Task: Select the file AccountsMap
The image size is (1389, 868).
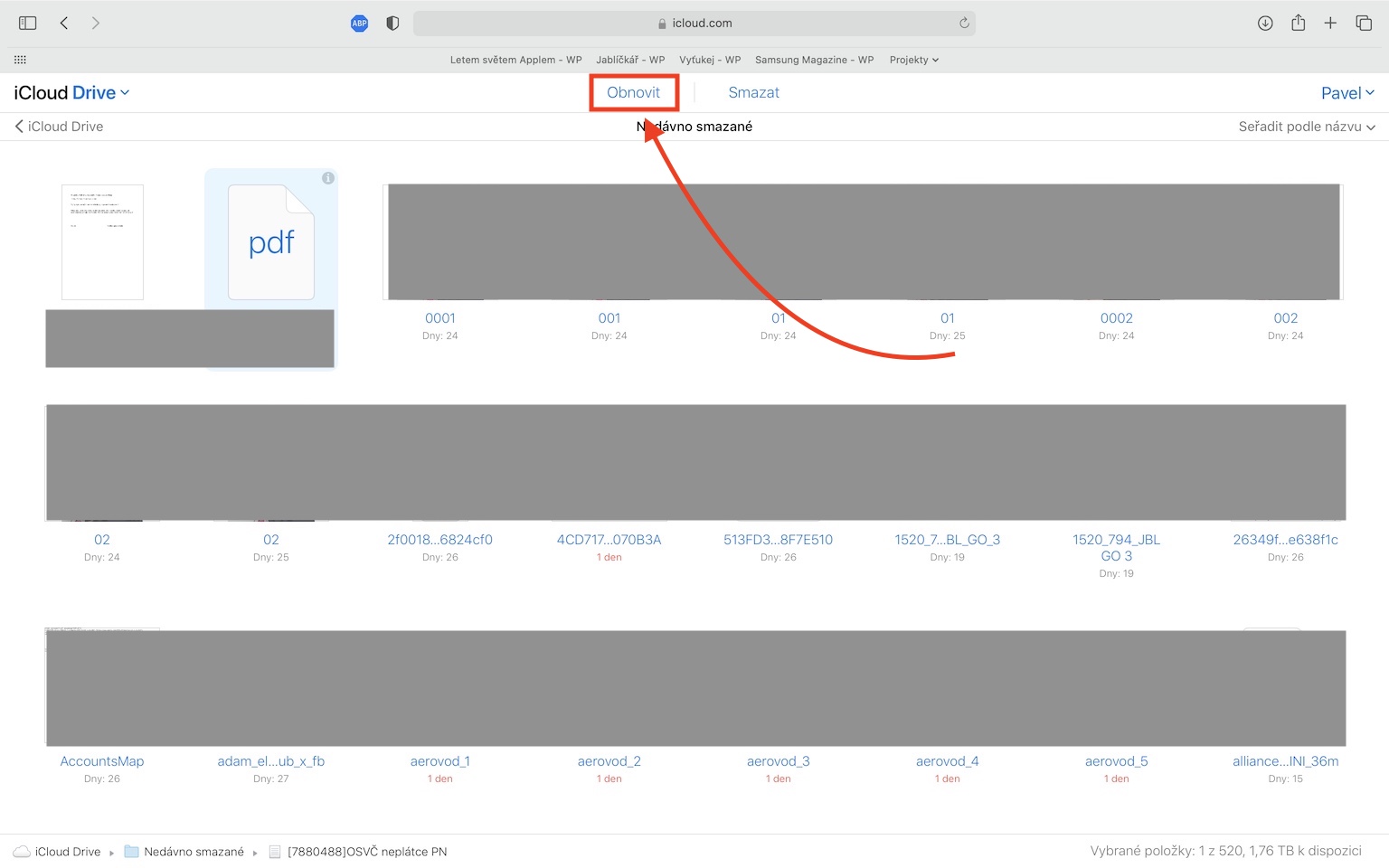Action: [102, 761]
